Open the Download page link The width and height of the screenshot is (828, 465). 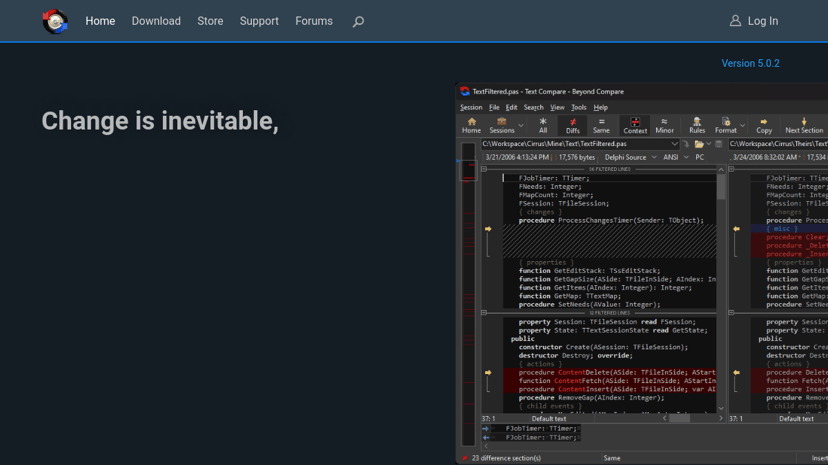(x=156, y=21)
